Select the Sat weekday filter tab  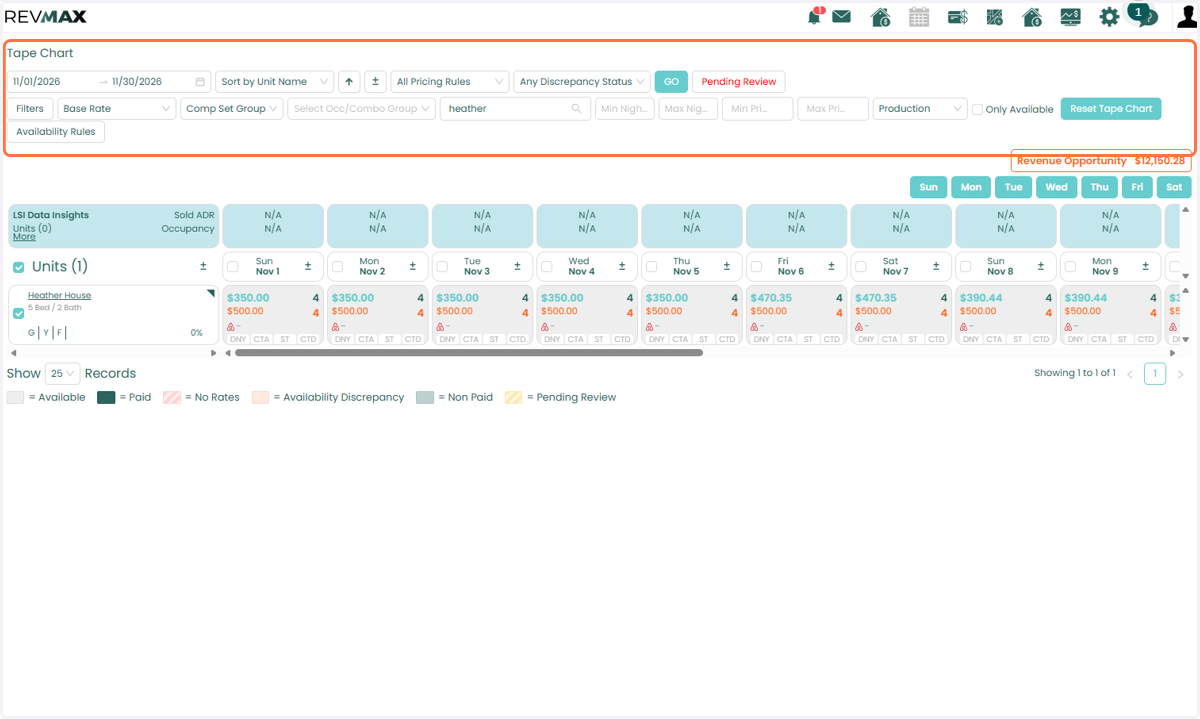1174,187
